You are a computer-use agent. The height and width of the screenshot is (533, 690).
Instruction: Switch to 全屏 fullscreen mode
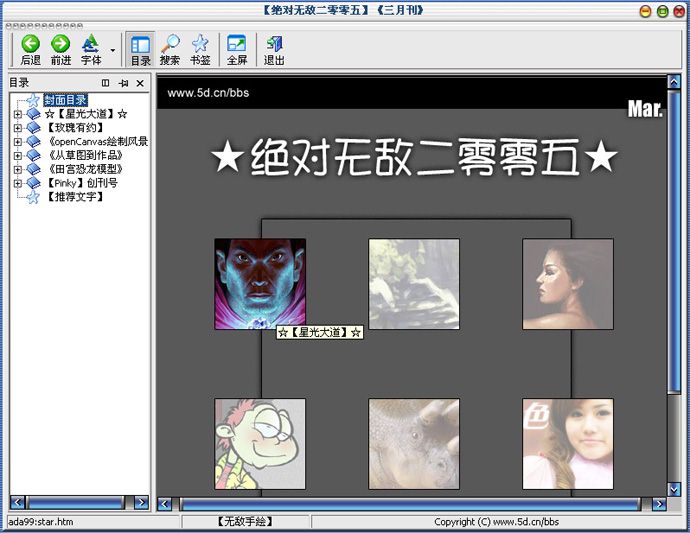(237, 50)
